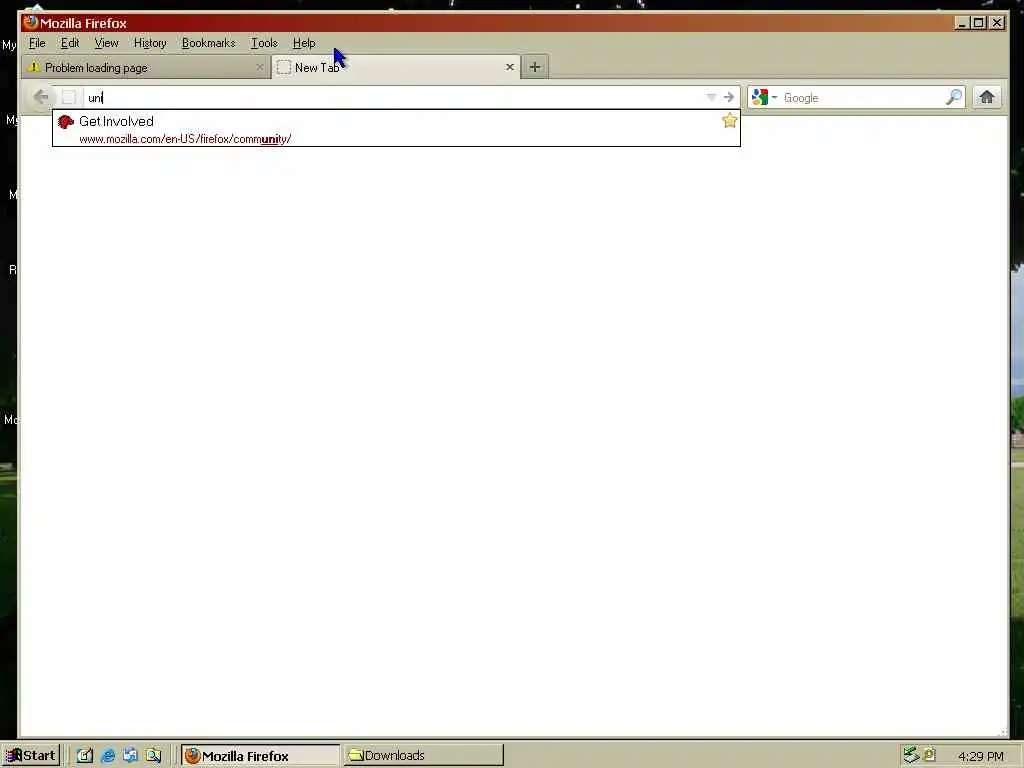
Task: Minimize the Firefox window
Action: click(961, 23)
